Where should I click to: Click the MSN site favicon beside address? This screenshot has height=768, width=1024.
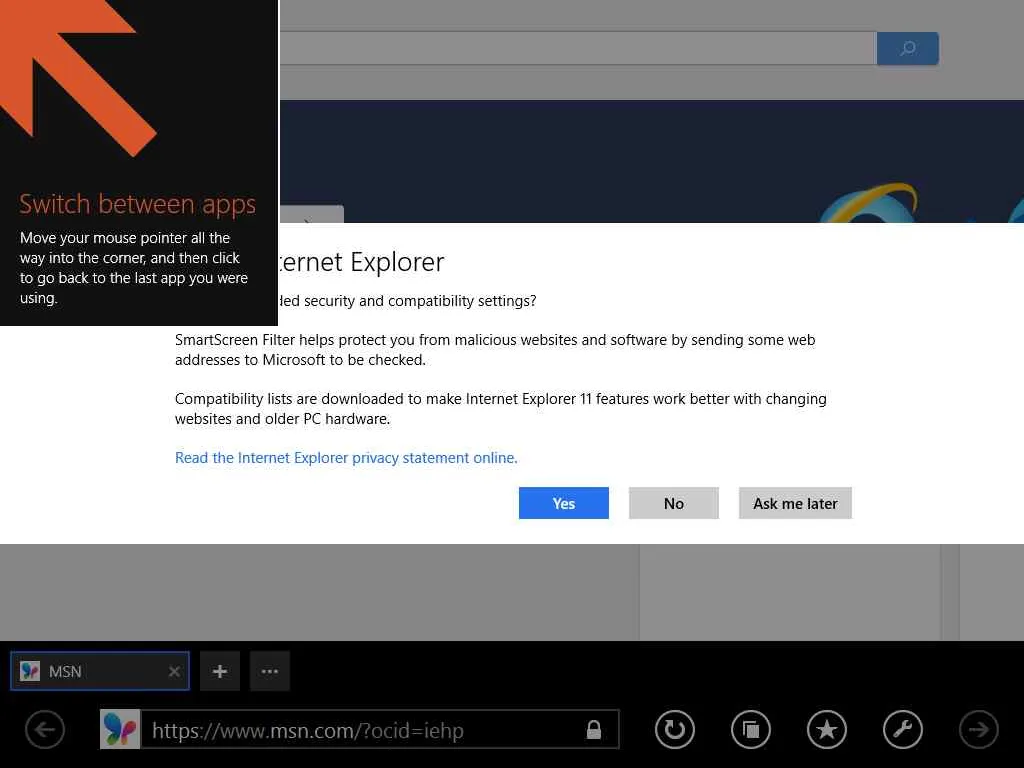[120, 729]
